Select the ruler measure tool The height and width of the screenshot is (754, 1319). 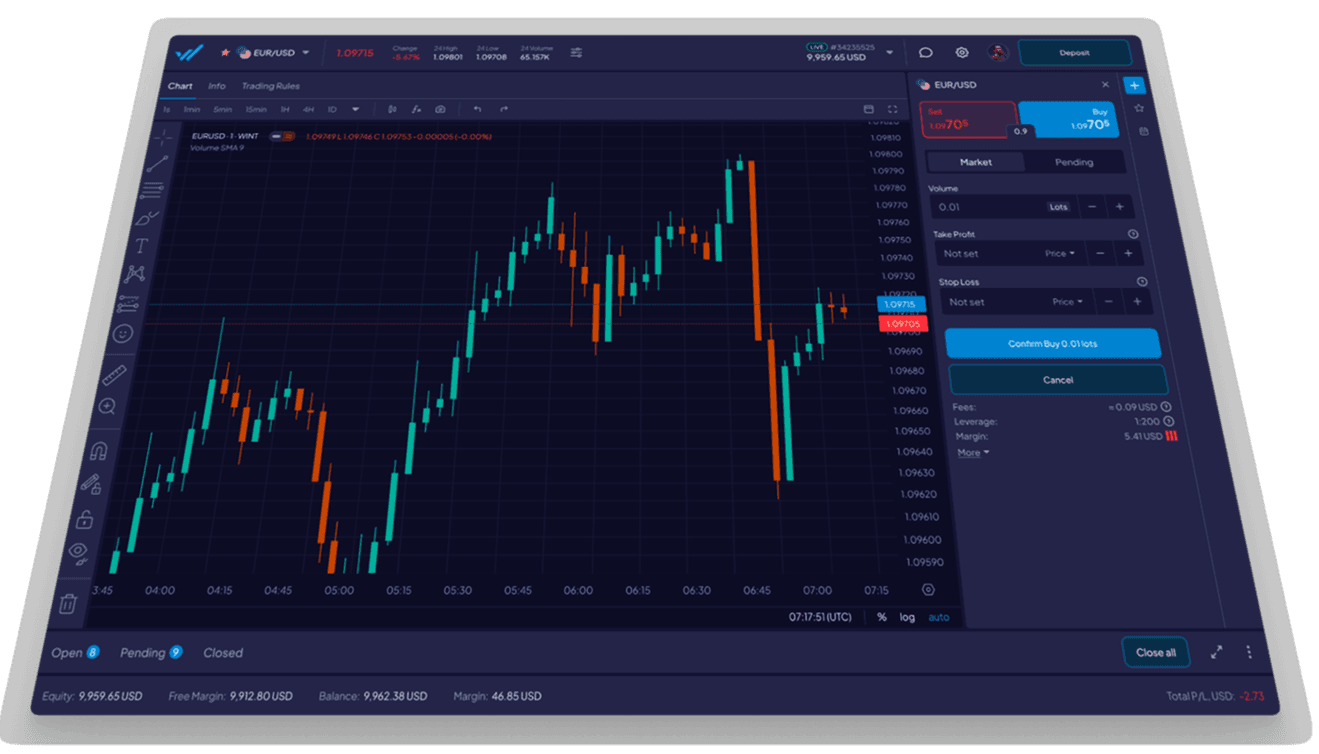point(115,375)
